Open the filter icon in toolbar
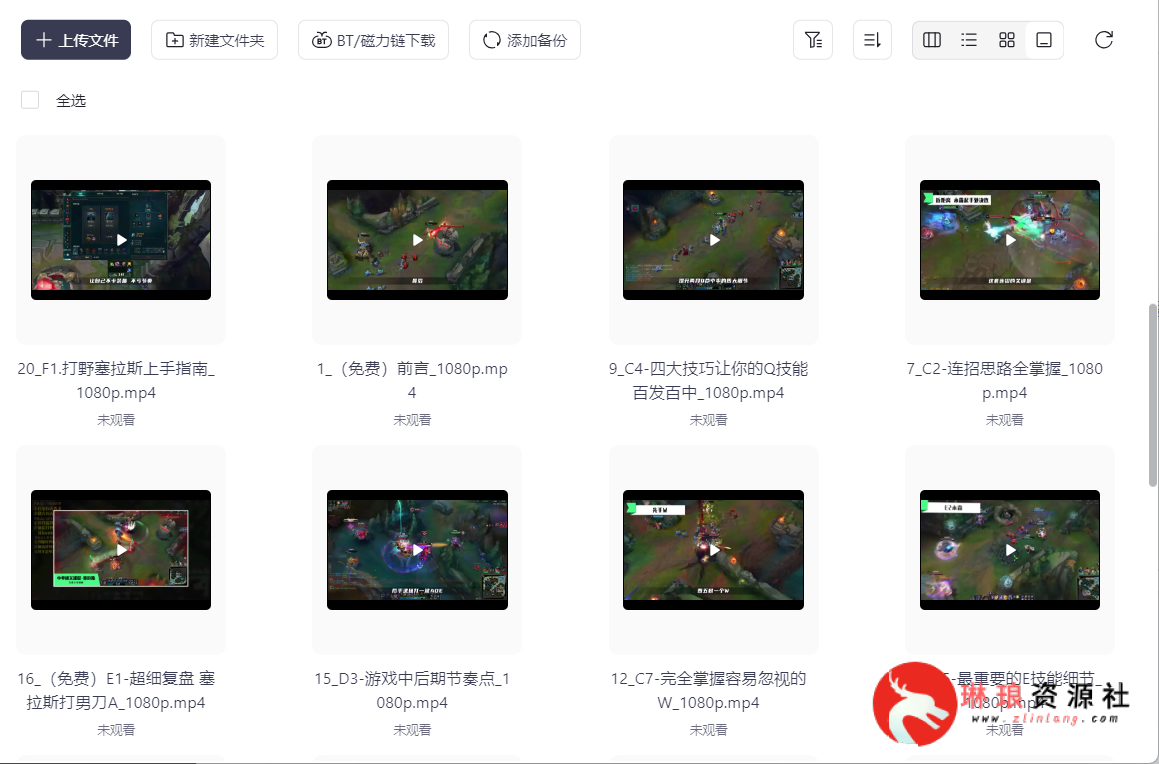This screenshot has width=1159, height=764. click(813, 40)
